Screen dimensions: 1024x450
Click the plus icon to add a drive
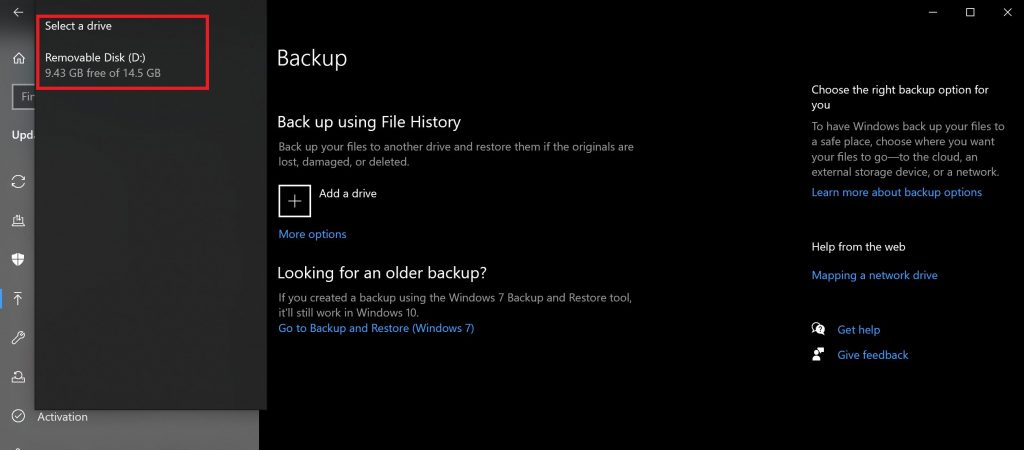(294, 200)
